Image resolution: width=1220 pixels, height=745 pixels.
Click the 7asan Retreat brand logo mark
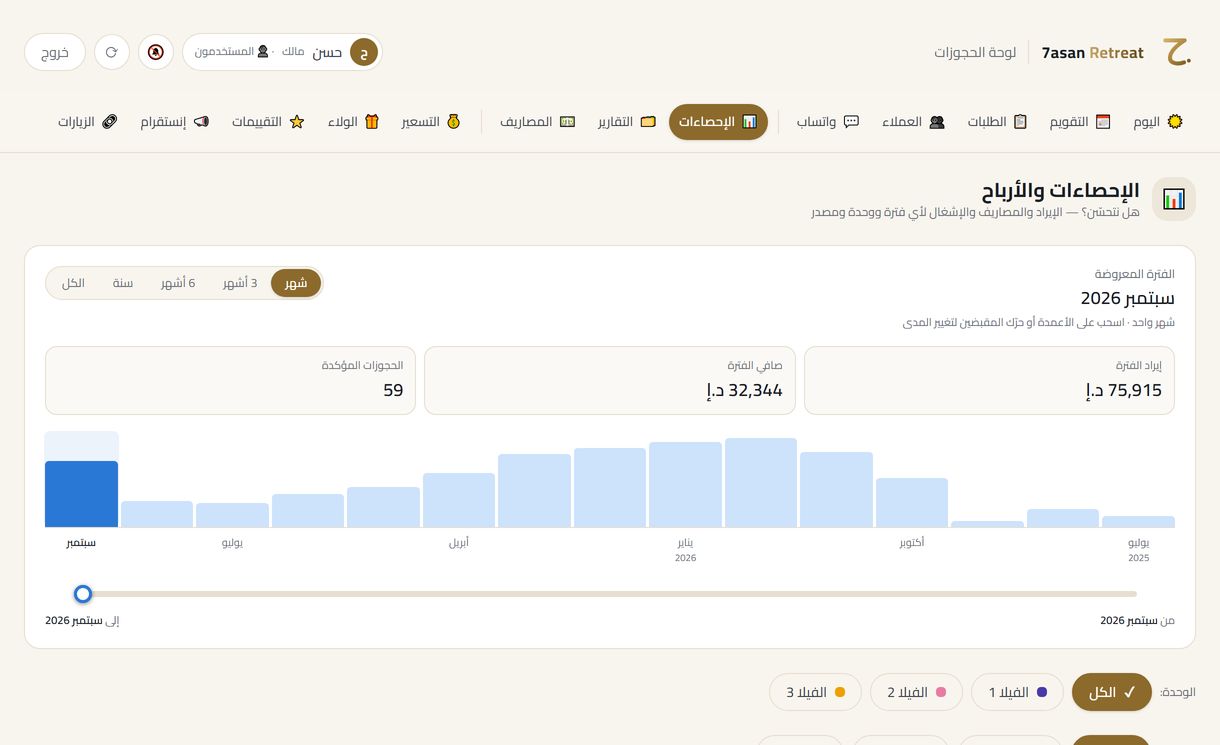click(1177, 52)
